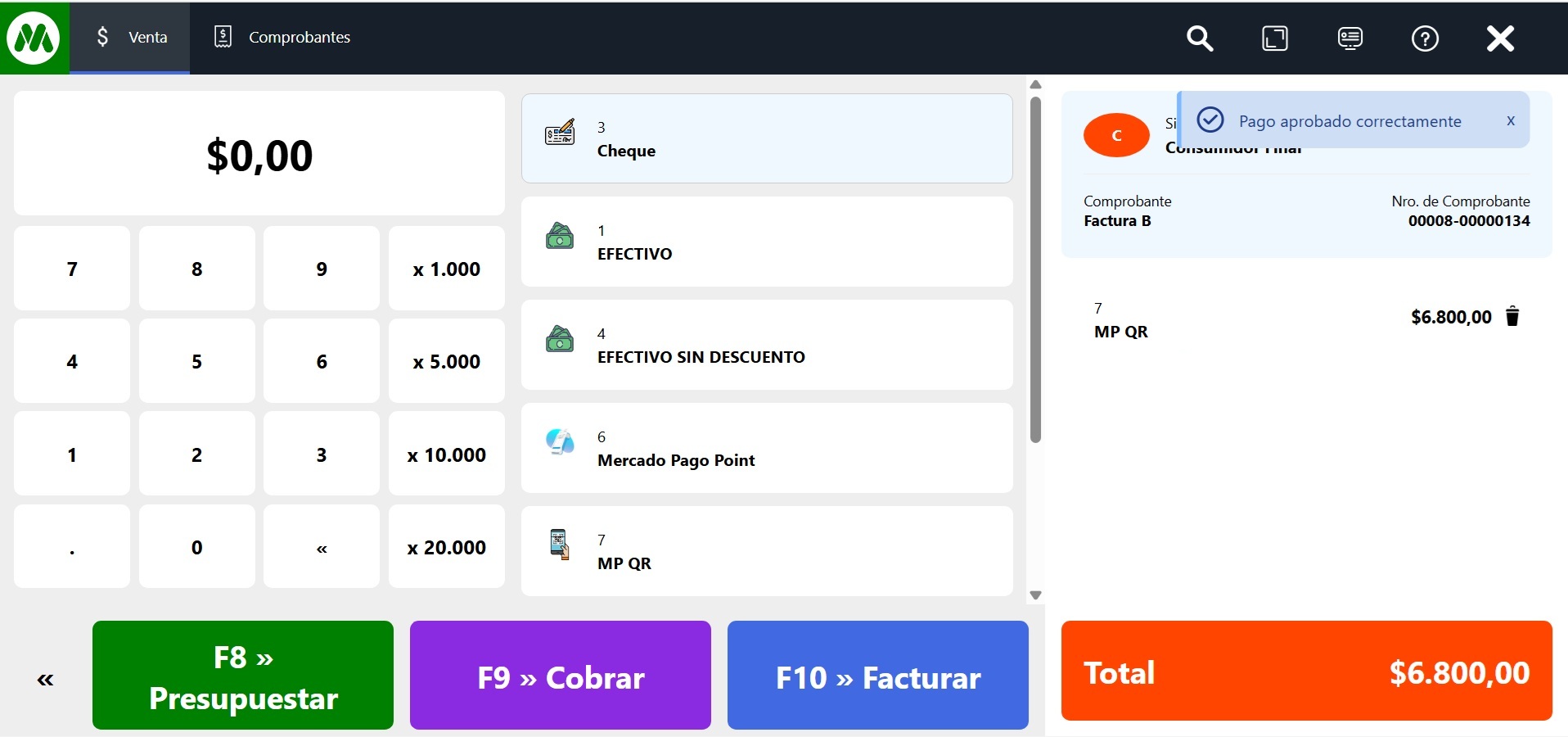This screenshot has height=737, width=1568.
Task: Choose EFECTIVO payment option
Action: click(766, 242)
